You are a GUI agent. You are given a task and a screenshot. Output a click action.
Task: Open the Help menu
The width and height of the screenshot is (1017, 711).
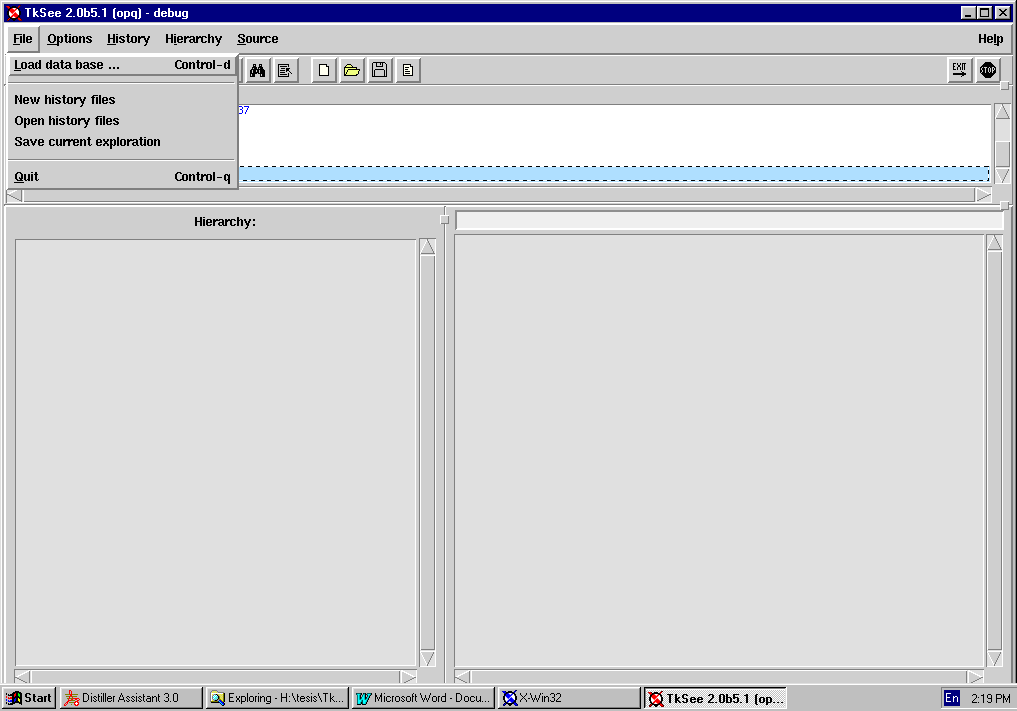[x=990, y=39]
